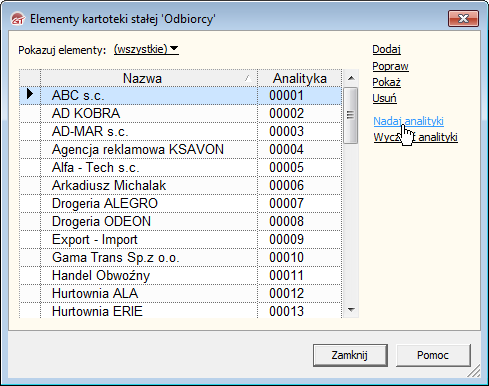This screenshot has height=386, width=489.
Task: Open the Pokazuj elementy (wszystkie) dropdown
Action: pos(146,49)
